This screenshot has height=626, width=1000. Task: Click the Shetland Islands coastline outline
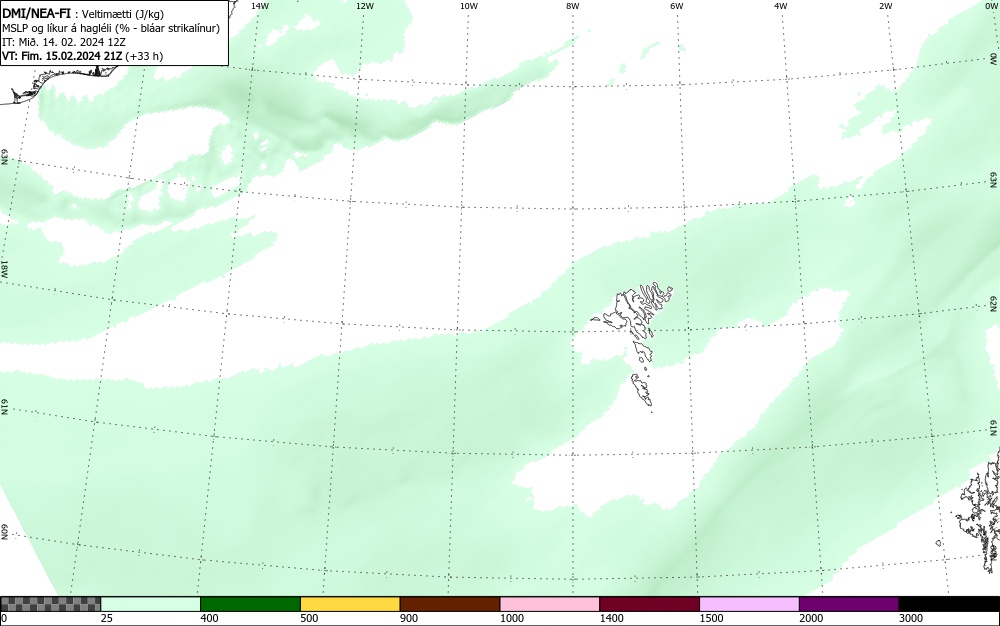click(x=978, y=510)
